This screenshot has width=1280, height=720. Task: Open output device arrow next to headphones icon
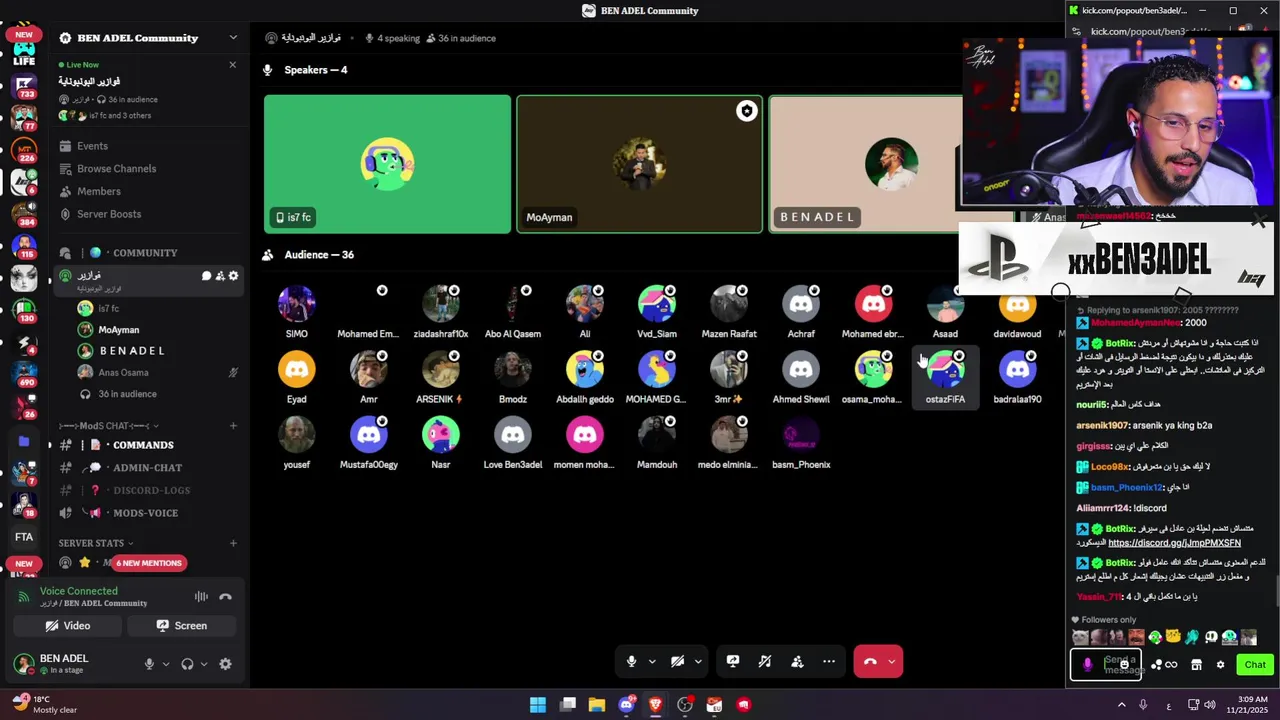click(x=204, y=664)
